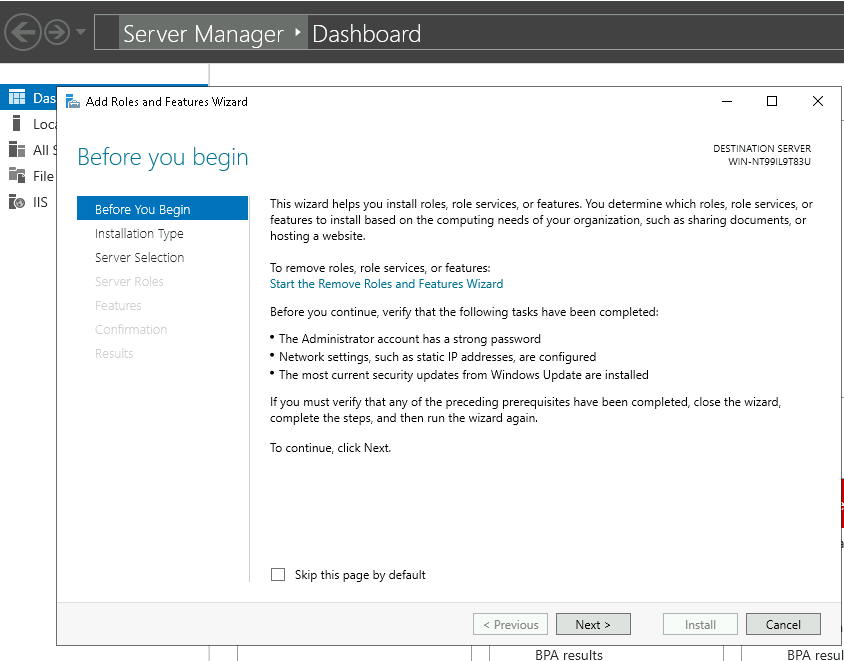The image size is (844, 661).
Task: Click the 'Before you begin' page heading
Action: coord(163,157)
